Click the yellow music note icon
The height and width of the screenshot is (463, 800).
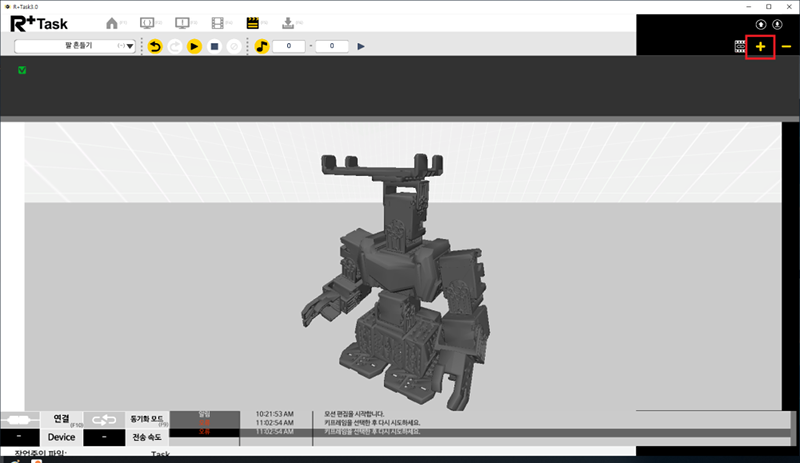(262, 46)
